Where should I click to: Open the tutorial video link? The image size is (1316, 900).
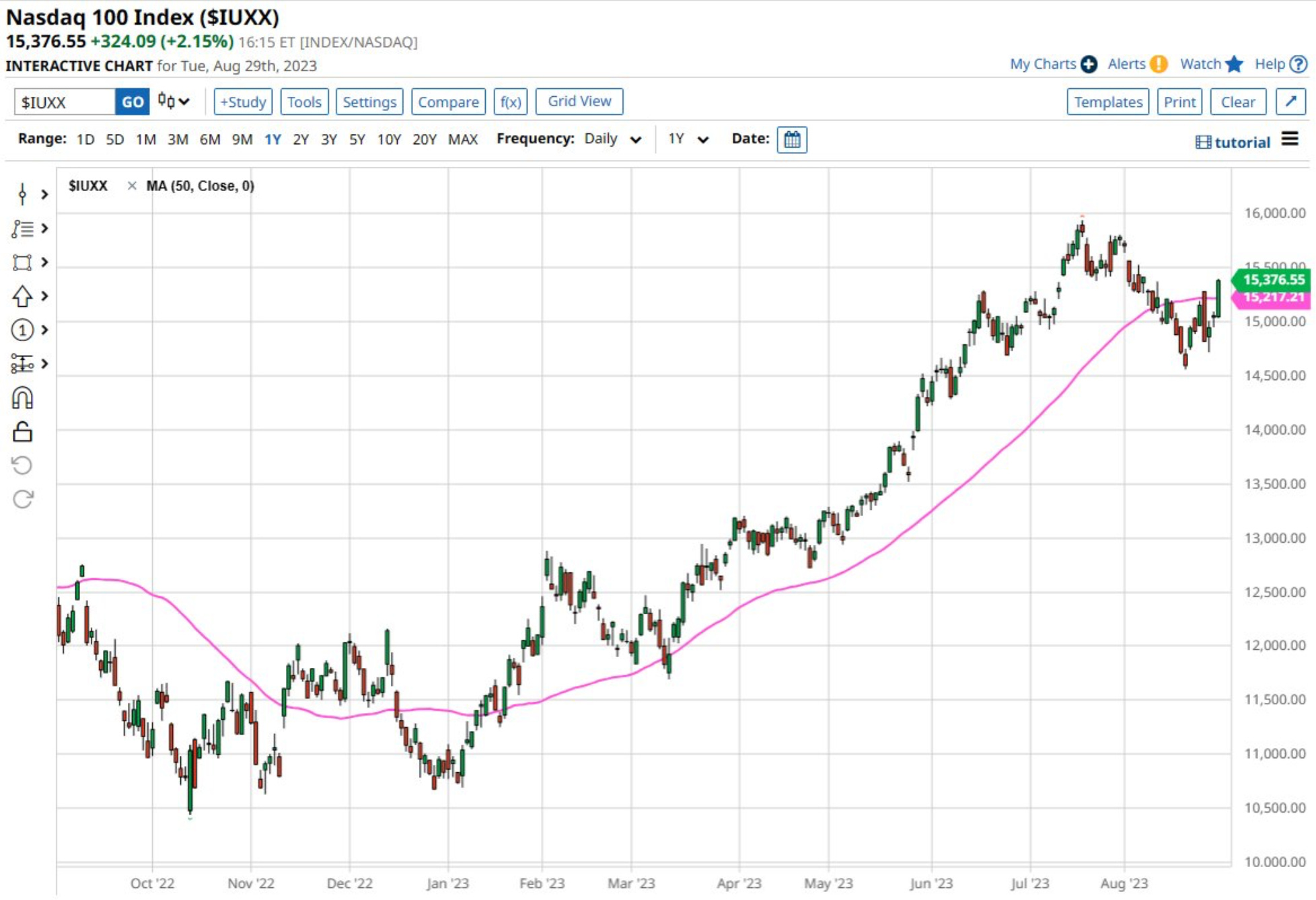pos(1233,142)
